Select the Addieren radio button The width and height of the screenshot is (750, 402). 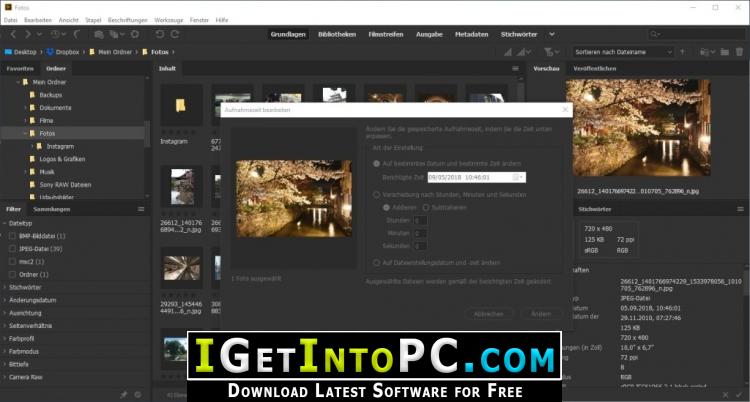coord(386,208)
